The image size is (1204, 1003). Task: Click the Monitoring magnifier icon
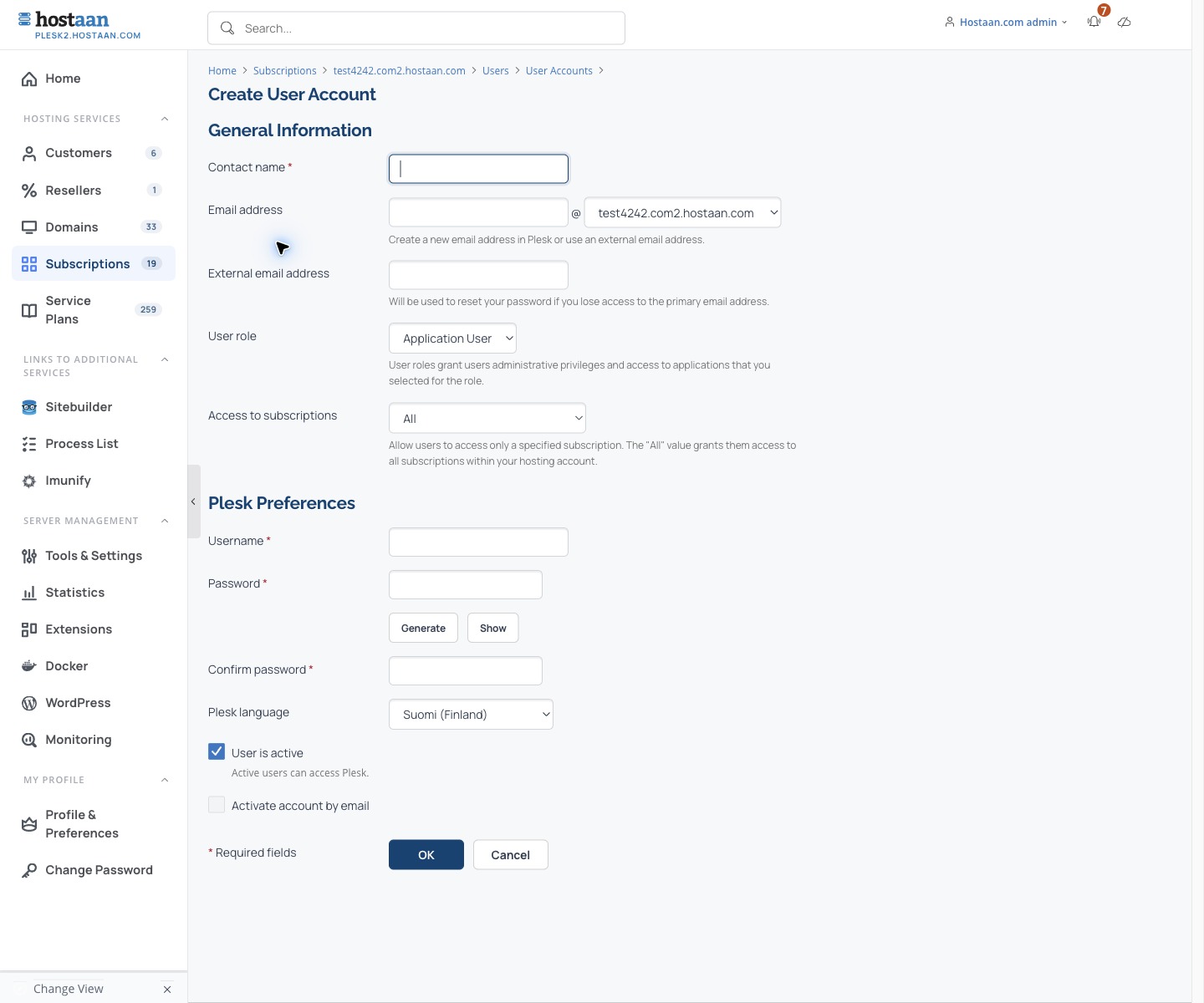pos(29,740)
